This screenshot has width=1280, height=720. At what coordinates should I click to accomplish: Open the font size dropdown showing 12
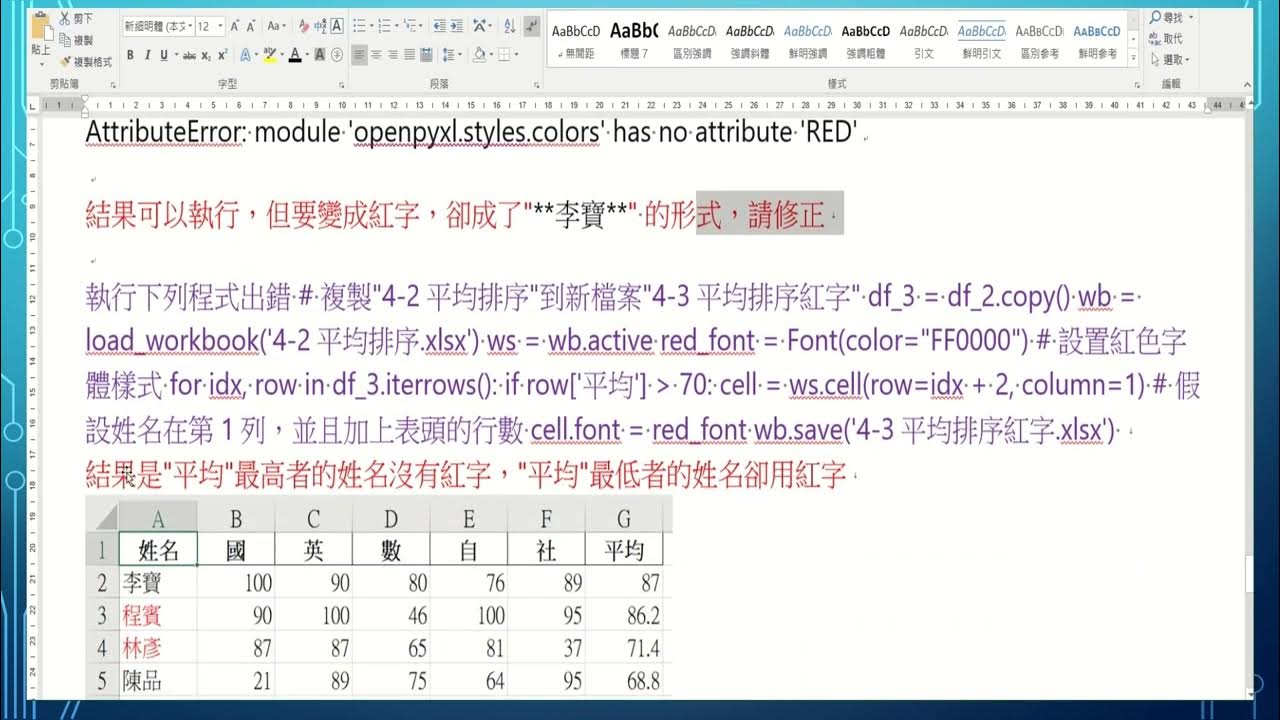(209, 26)
